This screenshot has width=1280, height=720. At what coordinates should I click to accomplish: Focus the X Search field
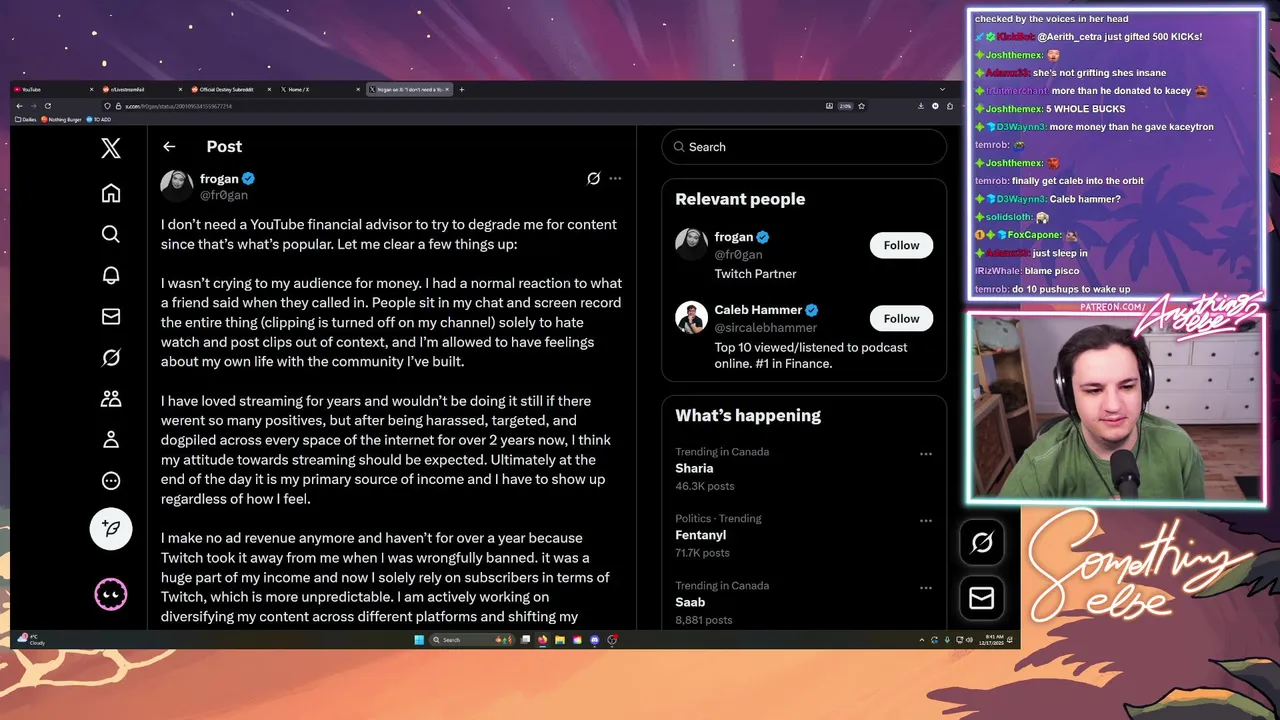[804, 147]
